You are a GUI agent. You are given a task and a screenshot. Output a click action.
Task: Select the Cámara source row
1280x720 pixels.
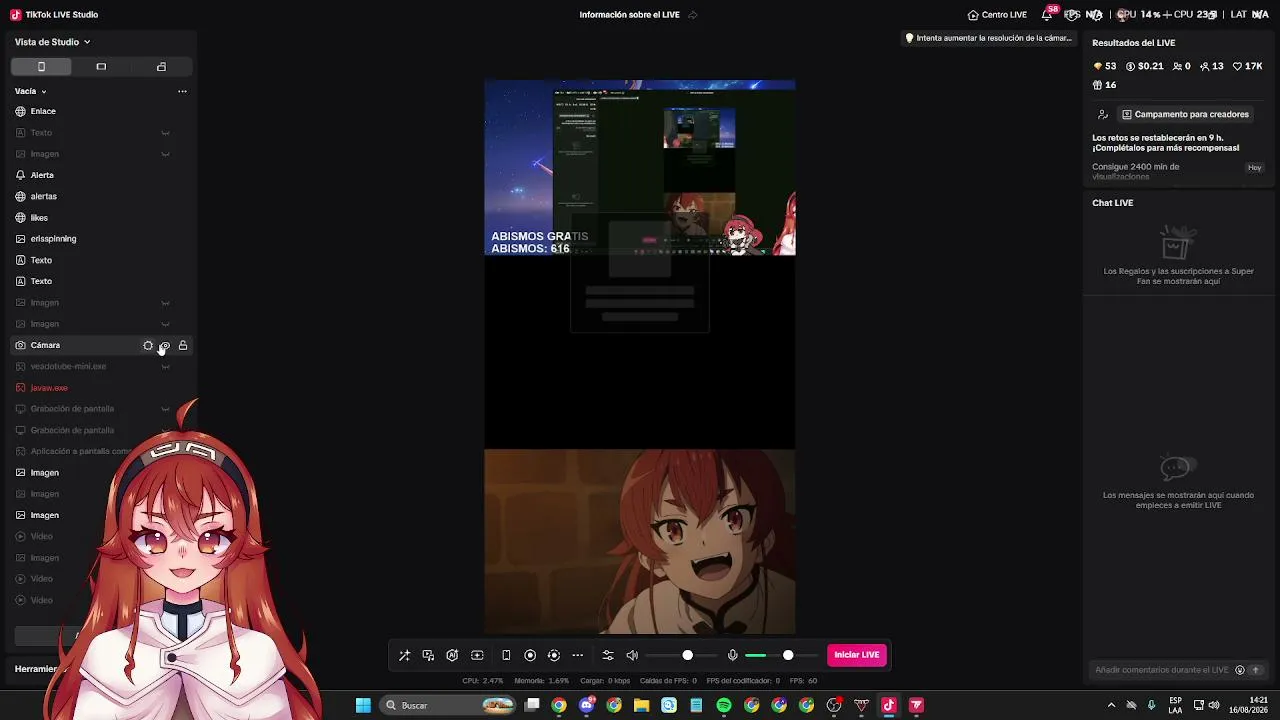[100, 345]
